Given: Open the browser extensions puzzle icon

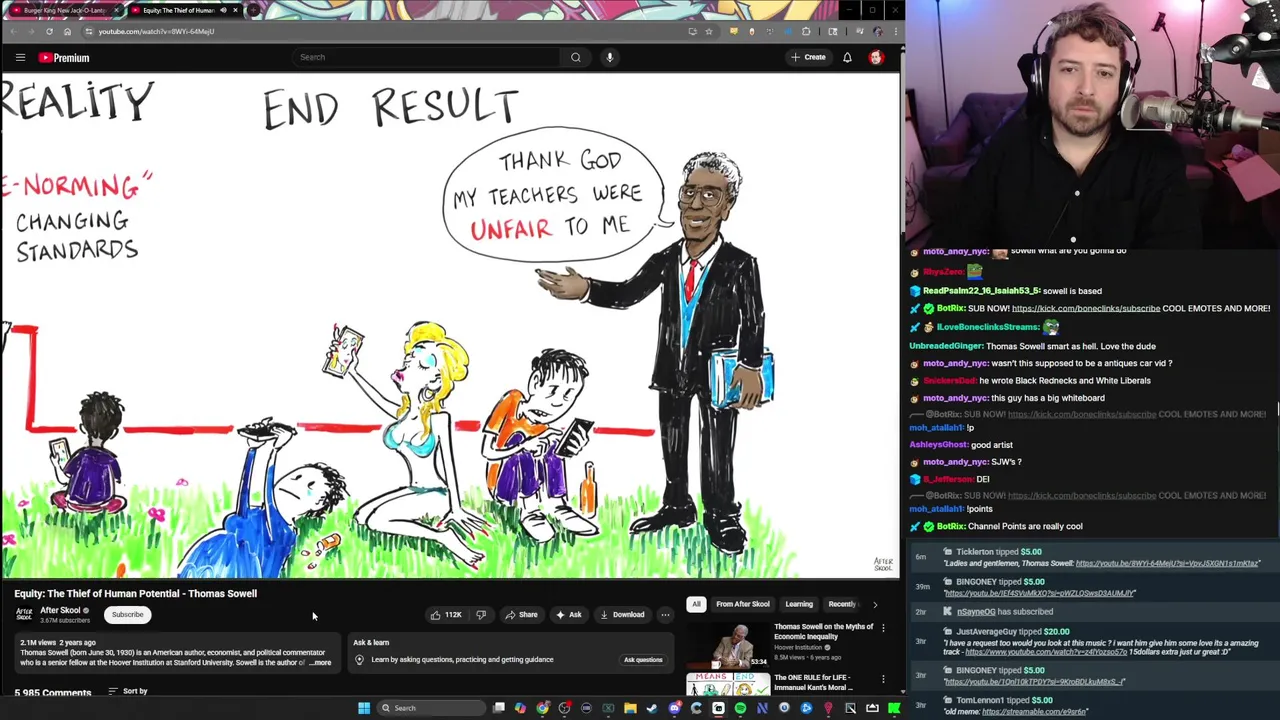Looking at the screenshot, I should [806, 31].
